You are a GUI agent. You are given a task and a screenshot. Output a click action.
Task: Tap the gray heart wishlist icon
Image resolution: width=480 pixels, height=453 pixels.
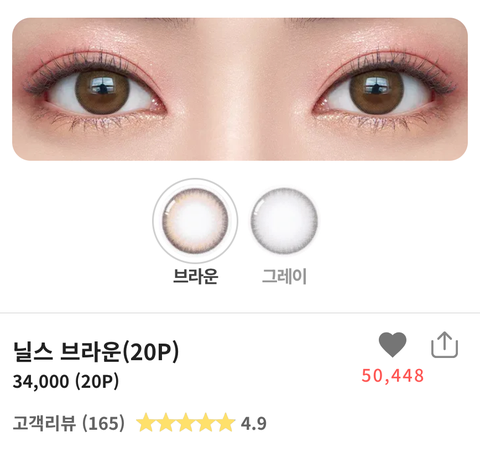click(392, 344)
